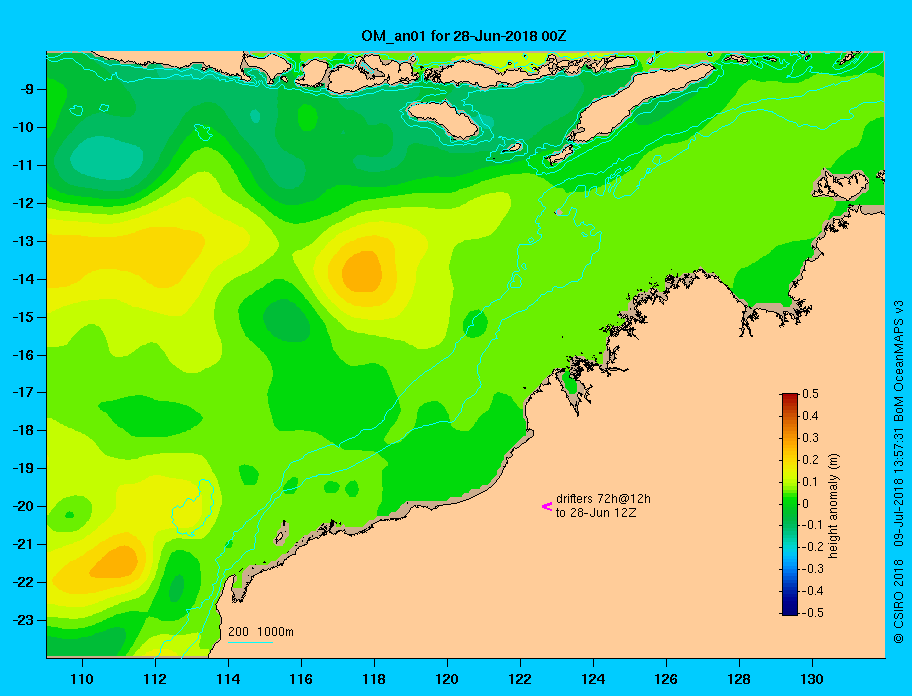
Task: Select the 0.3 tick label on the color bar
Action: coord(810,438)
